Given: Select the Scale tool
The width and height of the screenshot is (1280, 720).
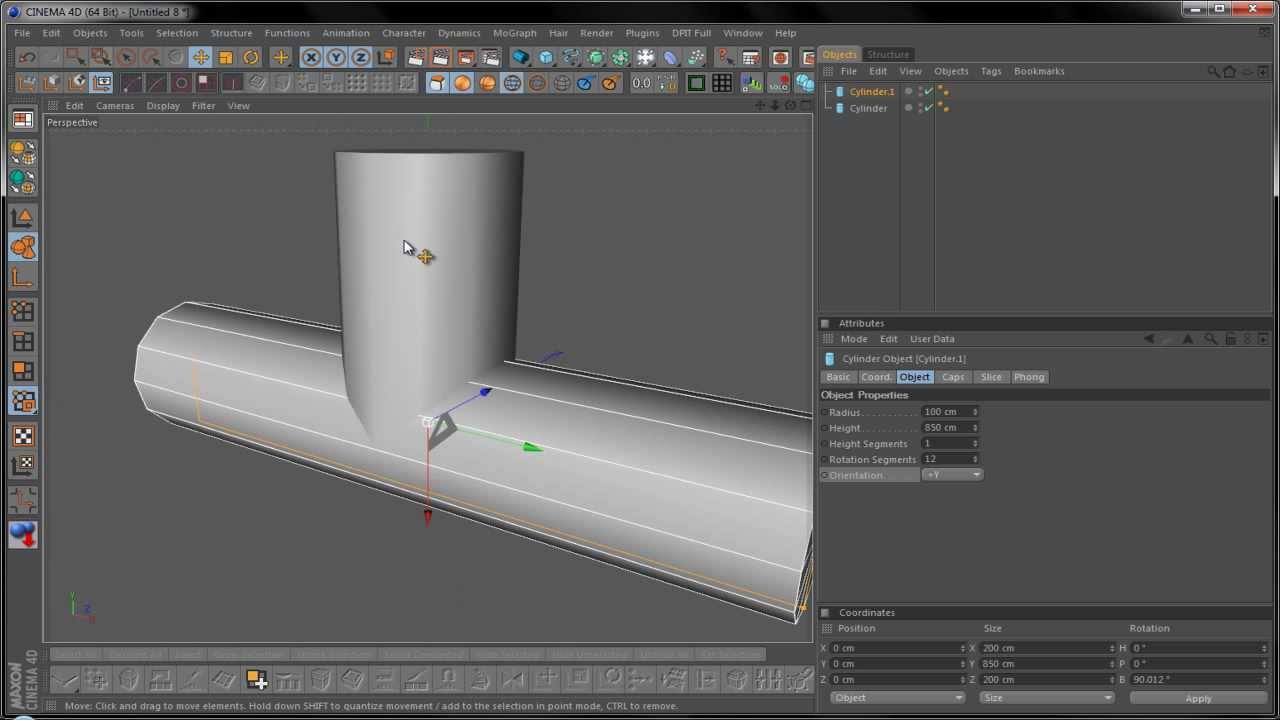Looking at the screenshot, I should click(226, 58).
